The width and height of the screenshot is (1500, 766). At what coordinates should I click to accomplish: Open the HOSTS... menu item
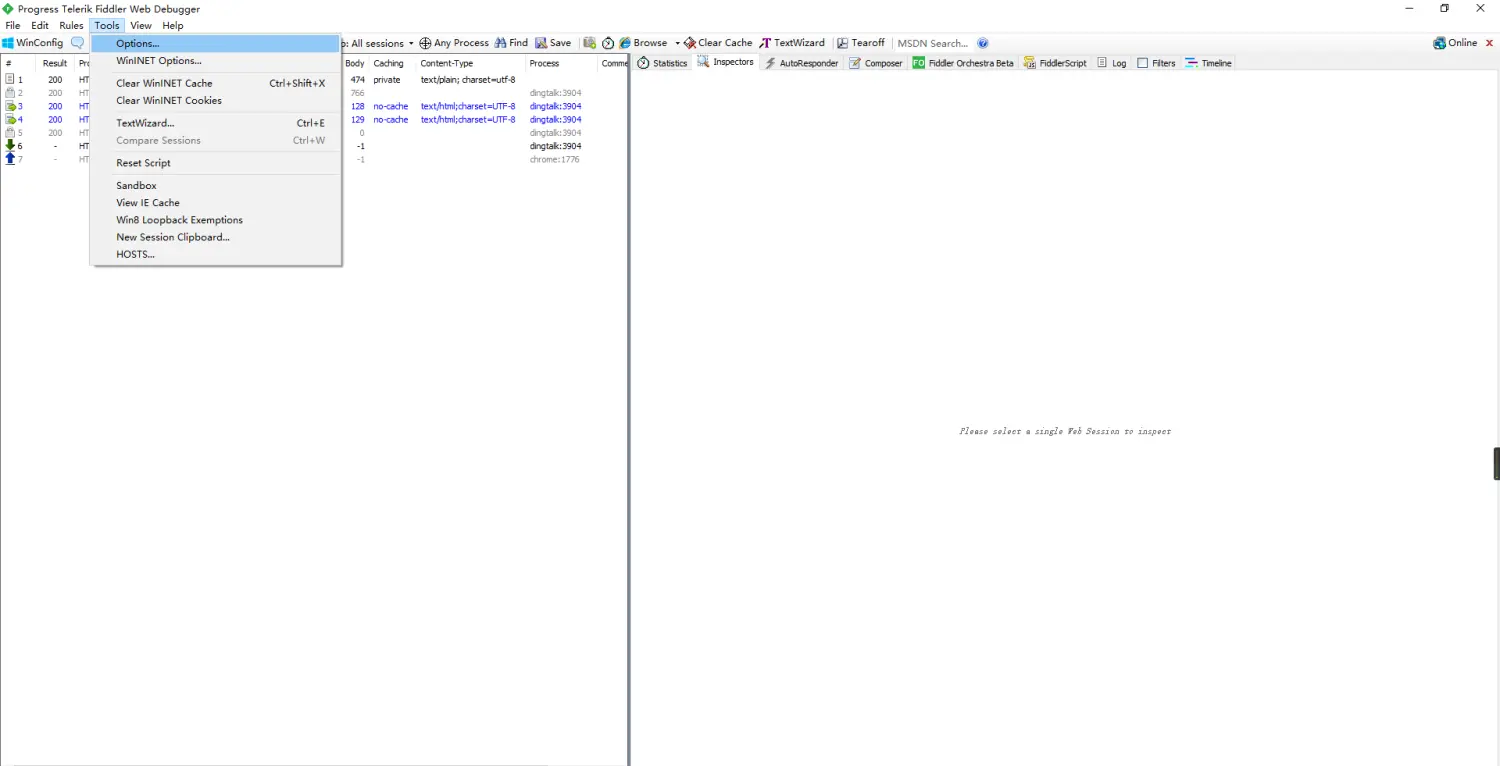tap(135, 254)
